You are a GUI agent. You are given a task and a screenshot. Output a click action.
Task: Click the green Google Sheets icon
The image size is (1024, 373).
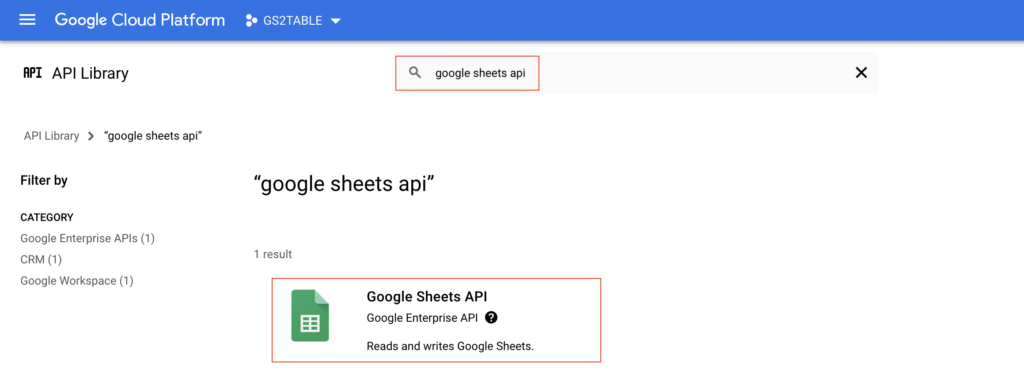click(x=310, y=316)
